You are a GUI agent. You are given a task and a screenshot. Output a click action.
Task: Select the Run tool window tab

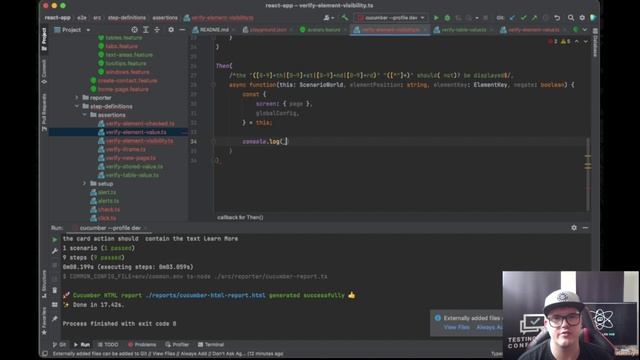tap(82, 344)
